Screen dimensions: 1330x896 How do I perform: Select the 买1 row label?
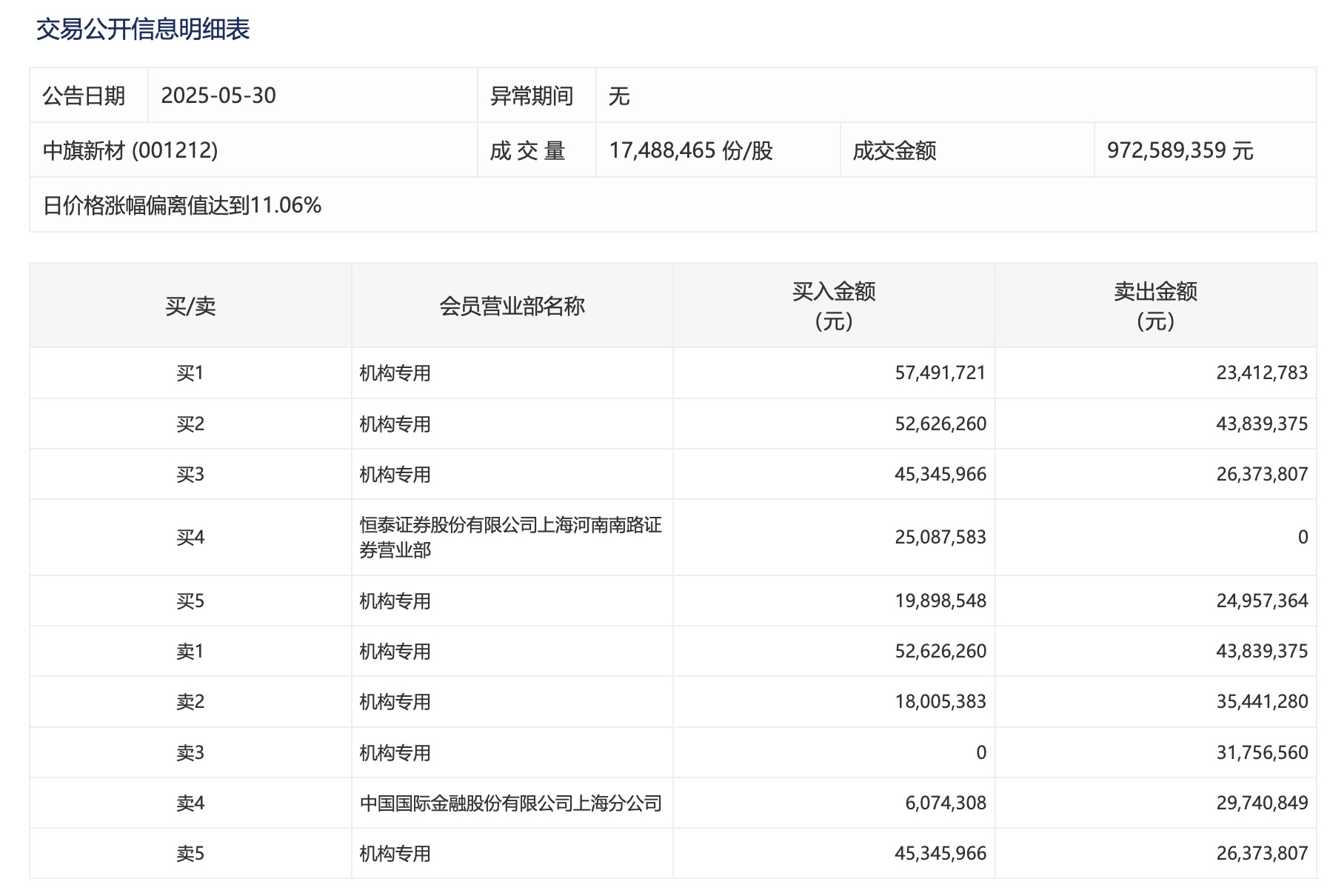tap(190, 373)
